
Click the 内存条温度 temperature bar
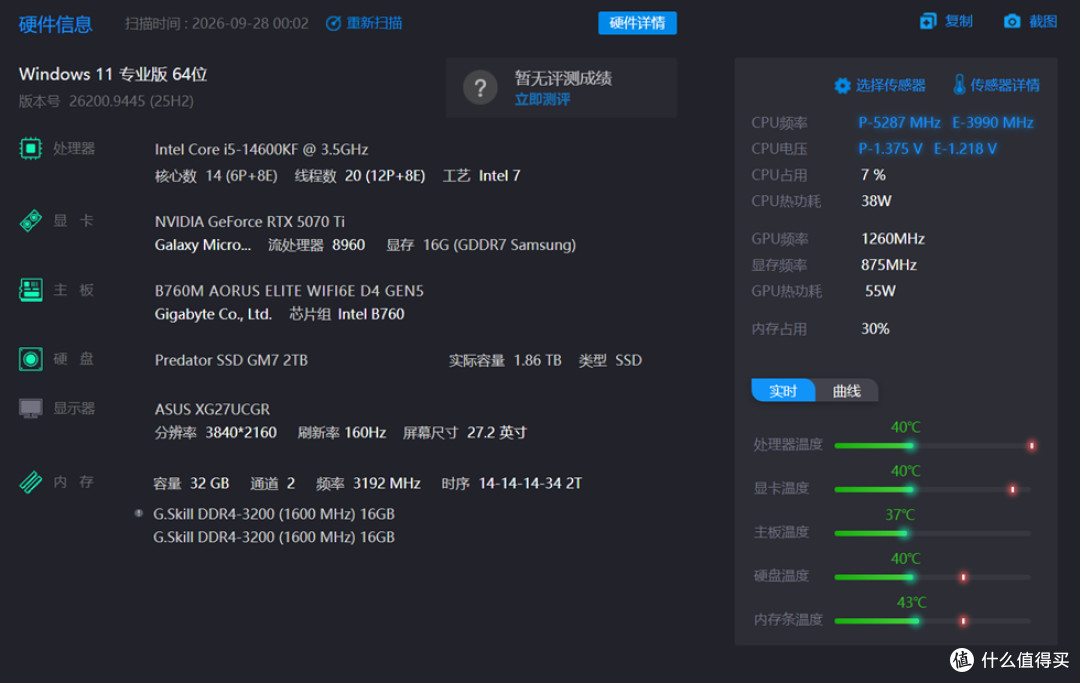click(x=934, y=621)
